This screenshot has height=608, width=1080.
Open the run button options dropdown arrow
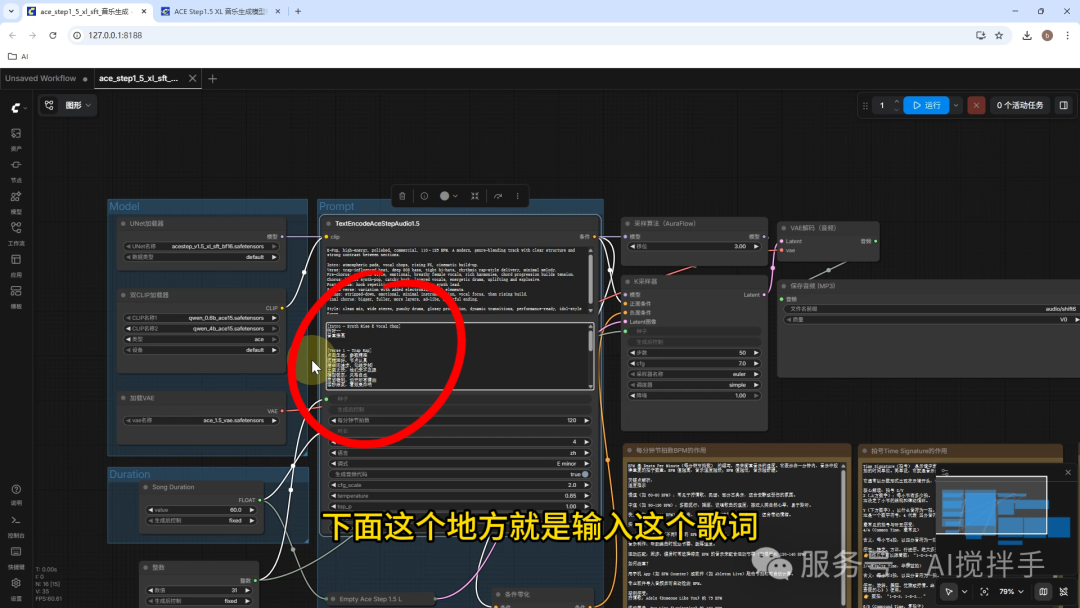click(x=956, y=105)
